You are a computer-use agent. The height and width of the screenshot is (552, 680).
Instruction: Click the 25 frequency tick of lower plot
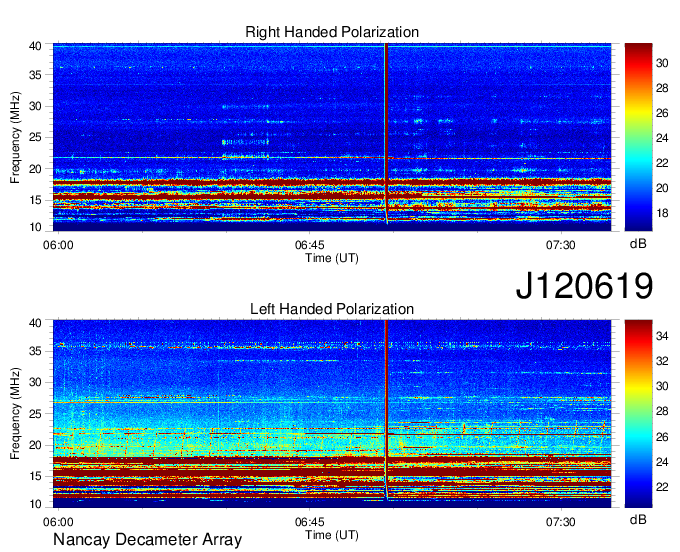(x=35, y=414)
